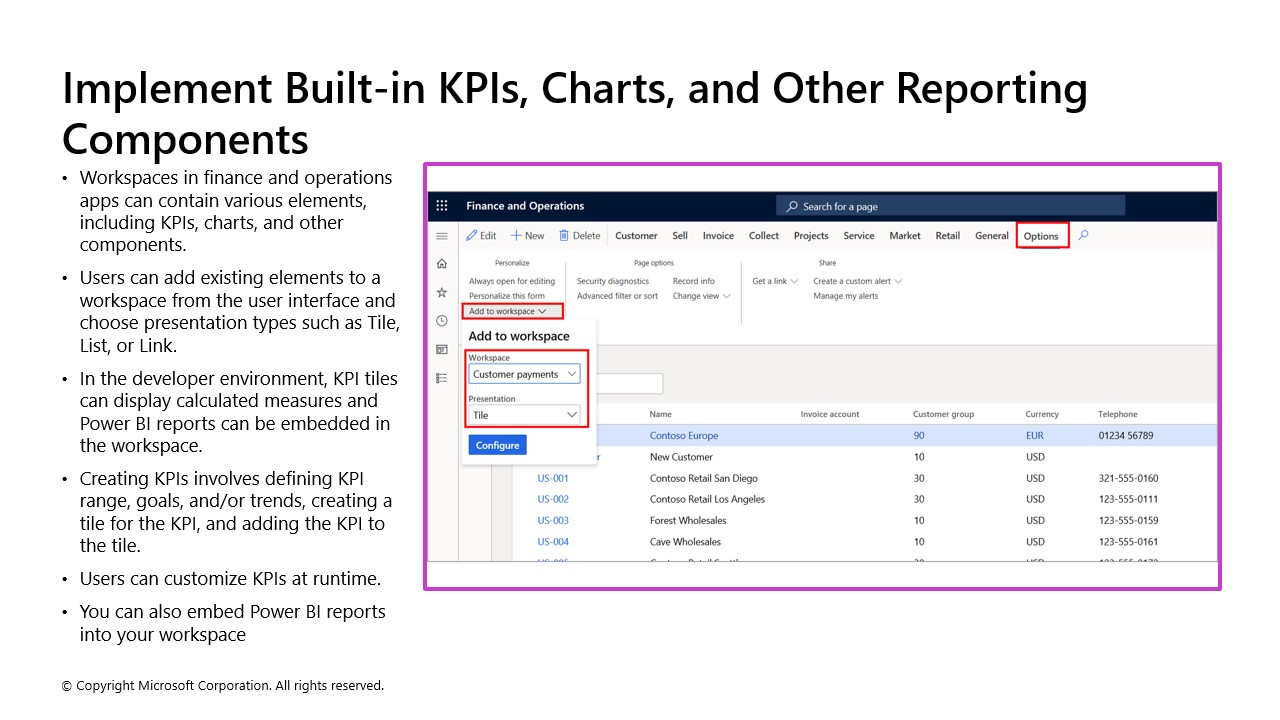Screen dimensions: 1280x720
Task: Click the Edit pencil button
Action: (481, 236)
